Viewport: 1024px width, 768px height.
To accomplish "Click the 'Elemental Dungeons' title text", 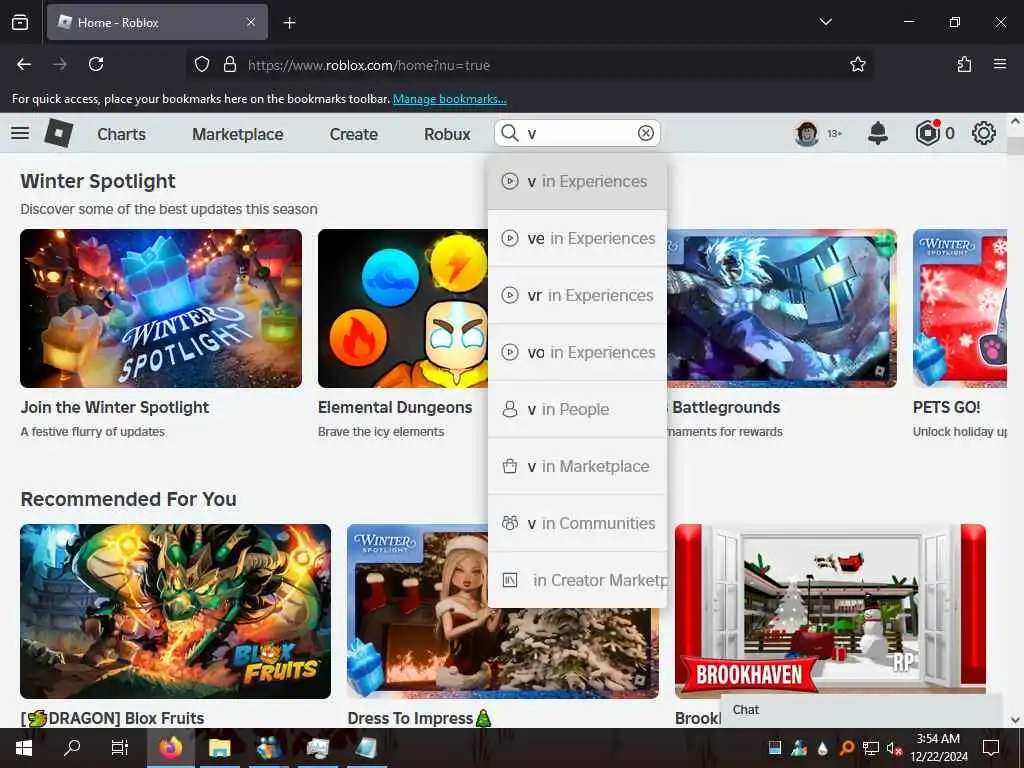I will [x=395, y=408].
